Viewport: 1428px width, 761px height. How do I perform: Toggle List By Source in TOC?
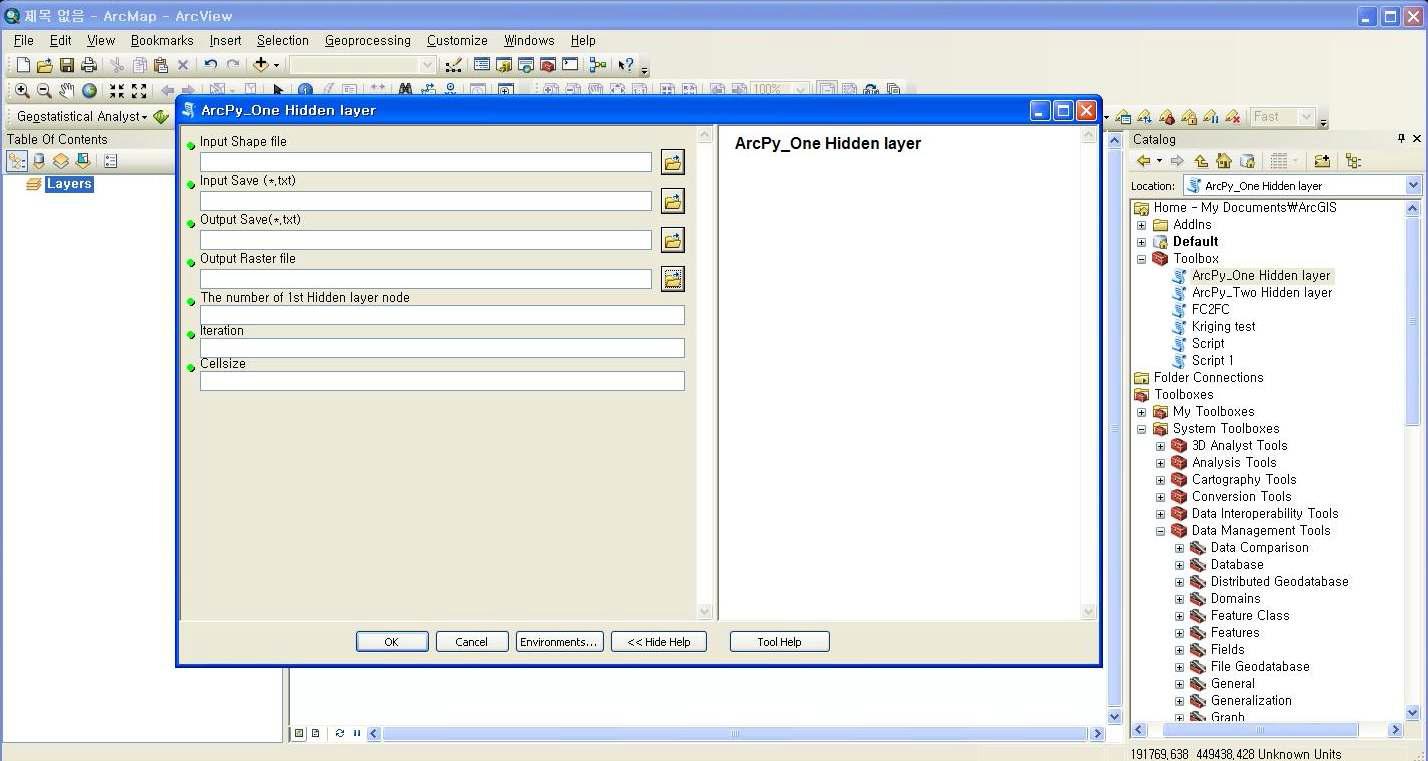click(39, 161)
